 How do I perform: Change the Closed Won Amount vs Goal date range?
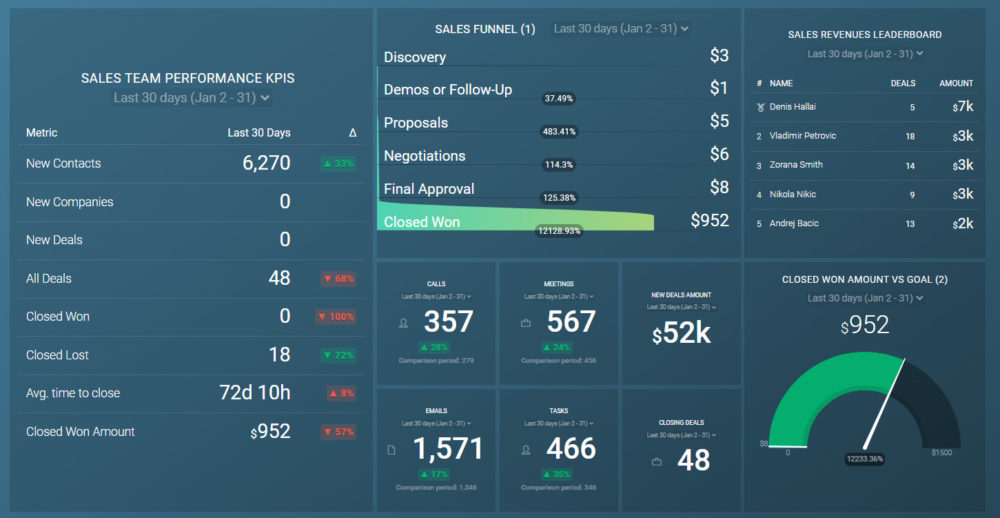point(865,298)
